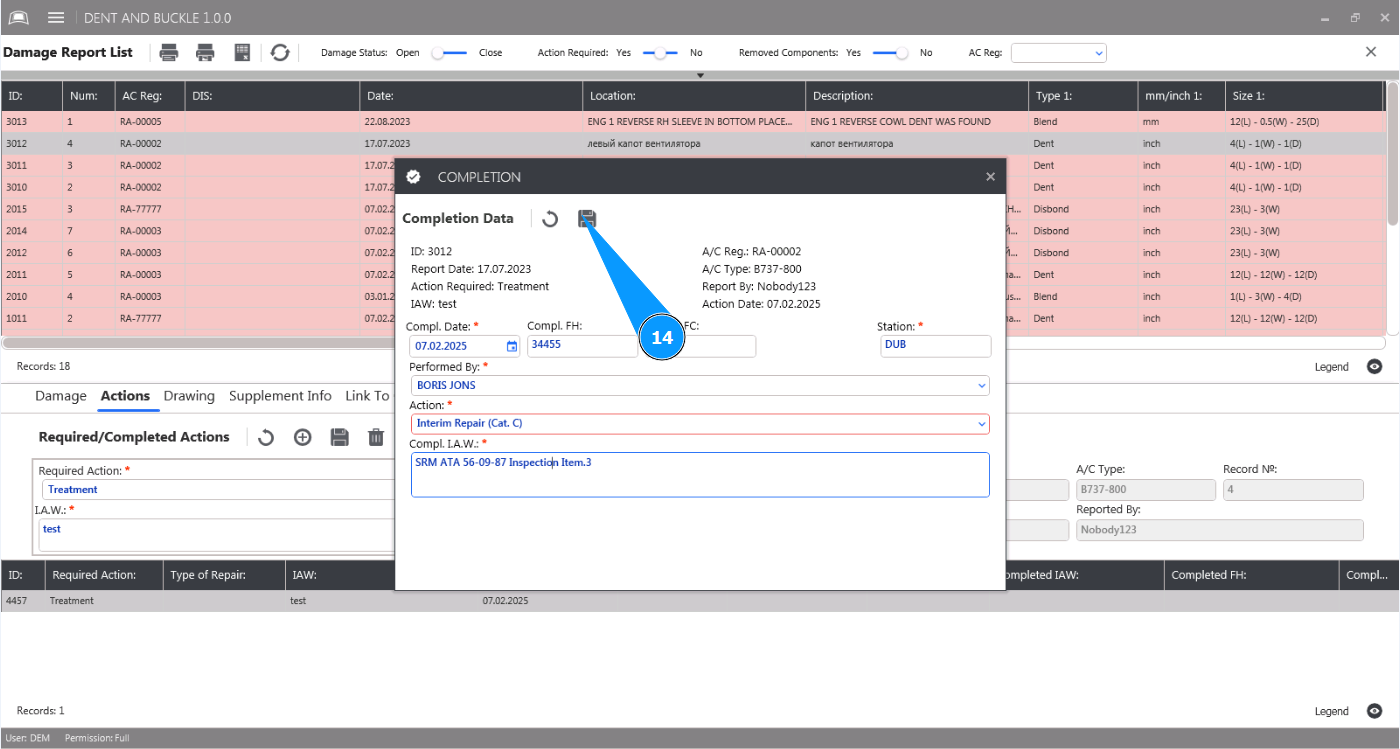Close the Damage Report List panel
This screenshot has height=749, width=1400.
(1371, 52)
